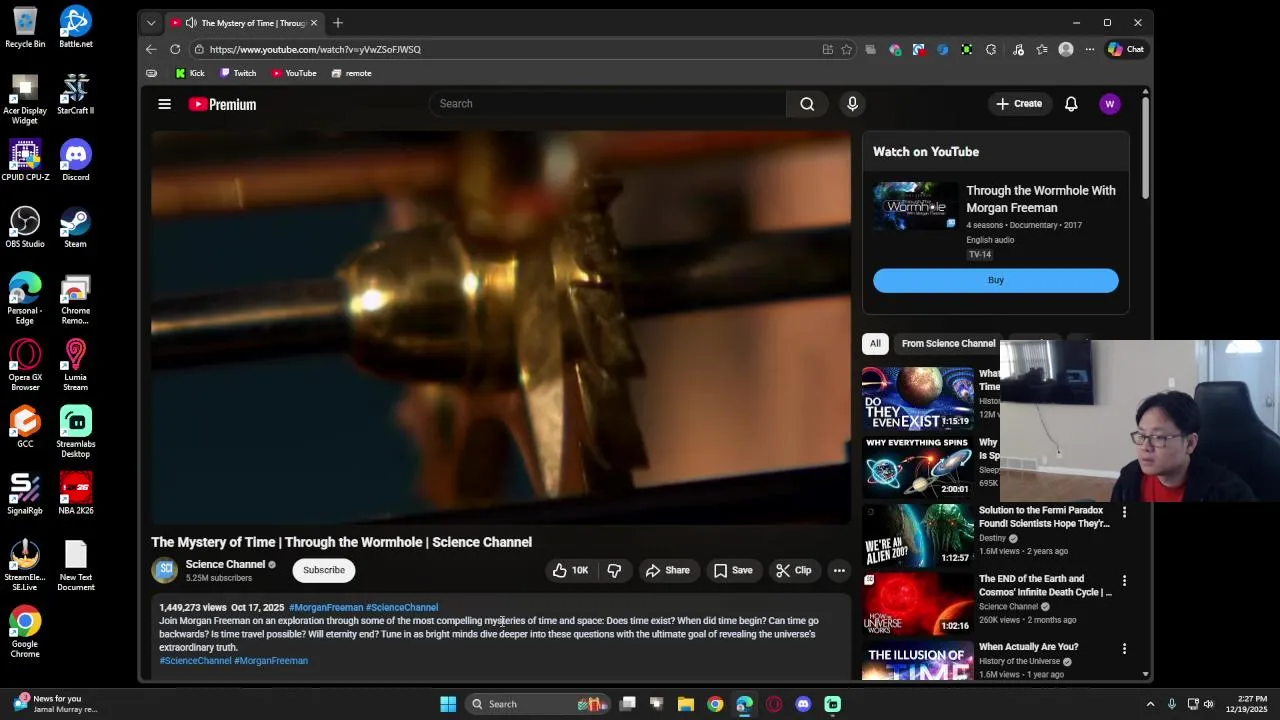
Task: Select the All filter chip
Action: tap(875, 343)
